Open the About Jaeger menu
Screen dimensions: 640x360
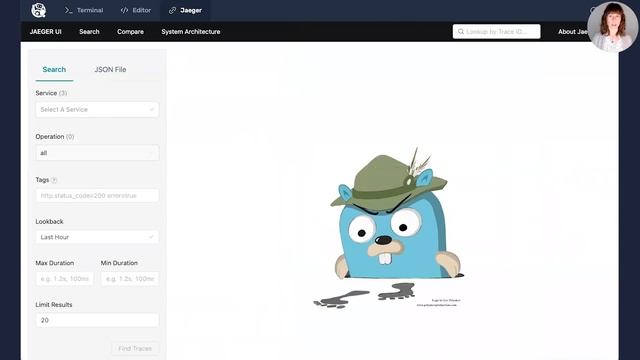(573, 31)
